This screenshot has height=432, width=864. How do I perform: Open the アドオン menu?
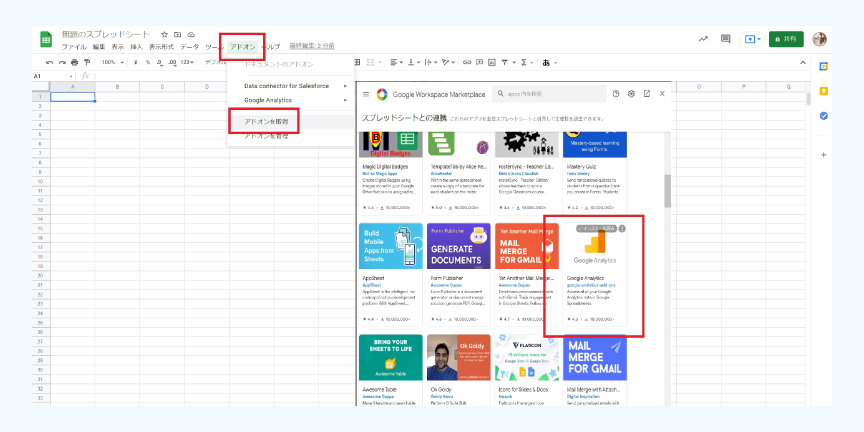[242, 47]
